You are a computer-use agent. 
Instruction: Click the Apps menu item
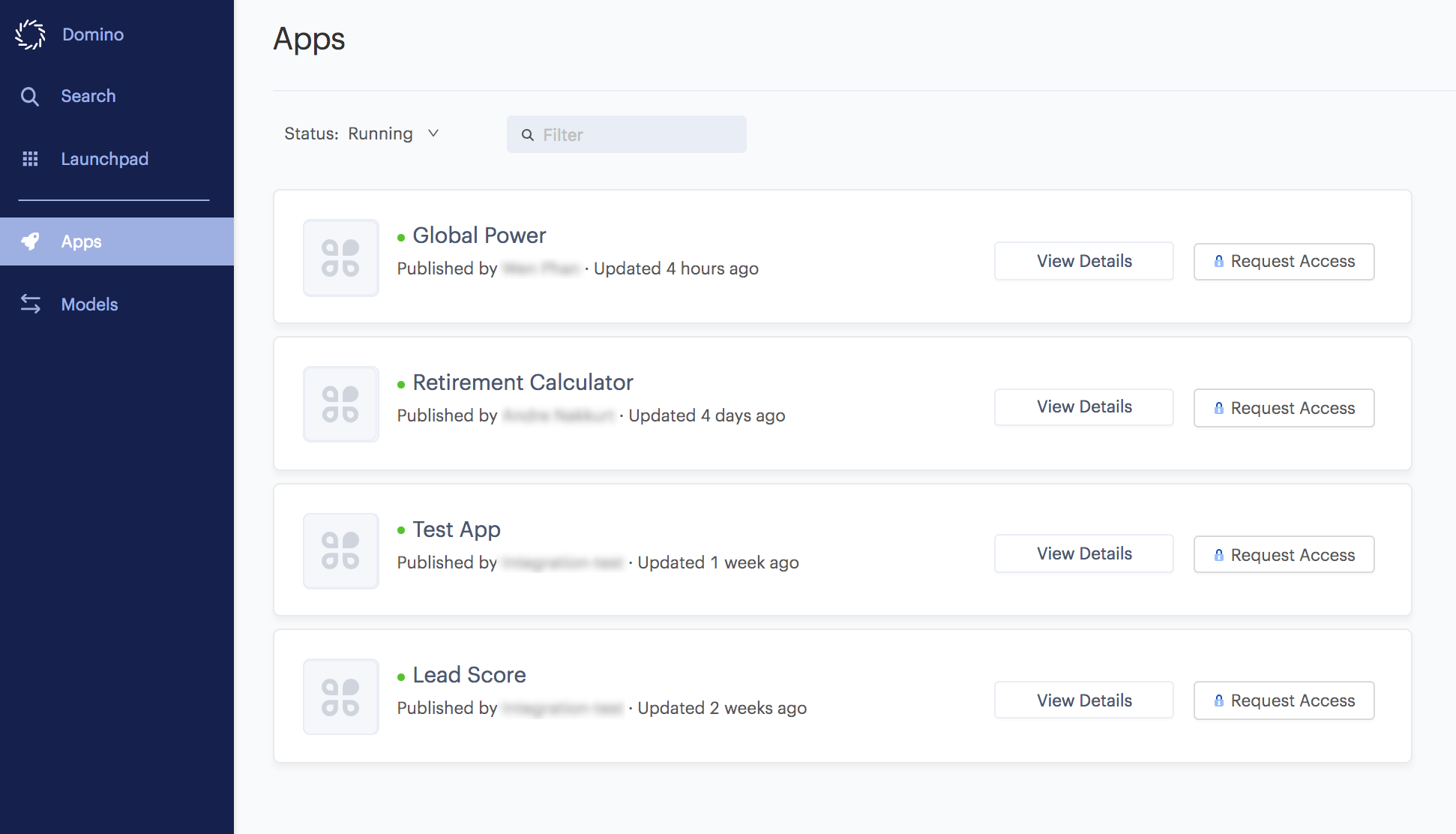(81, 240)
